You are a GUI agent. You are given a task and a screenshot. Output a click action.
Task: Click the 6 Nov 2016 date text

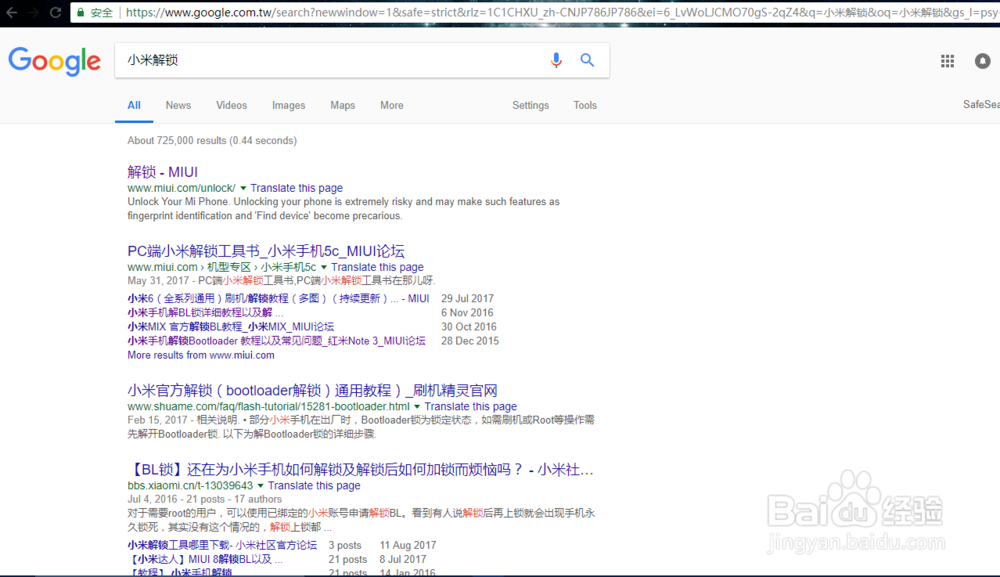pos(467,312)
